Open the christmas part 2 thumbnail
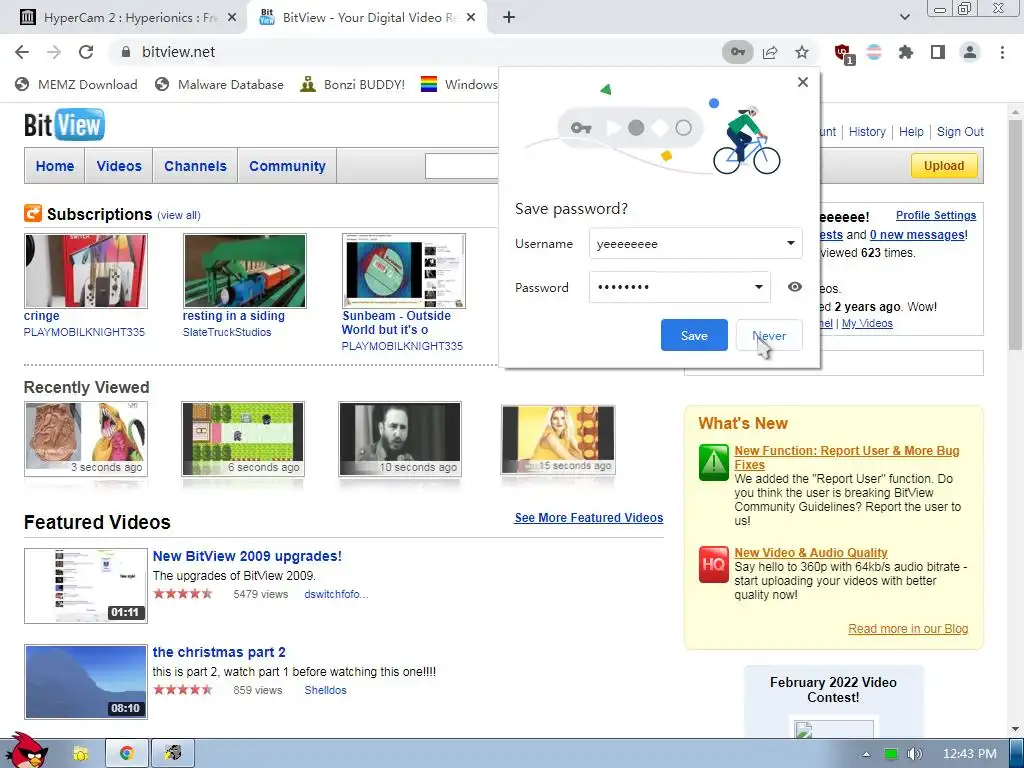 [86, 682]
